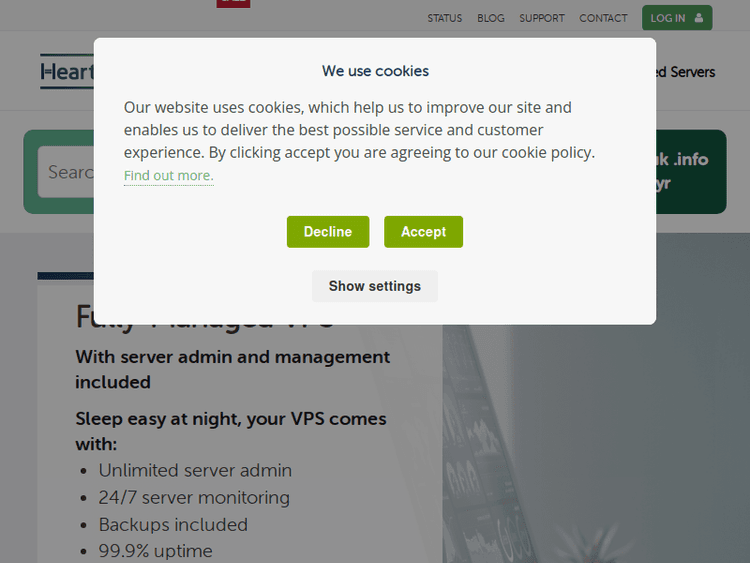
Task: Click the 'We use cookies' dialog heading
Action: click(x=375, y=71)
